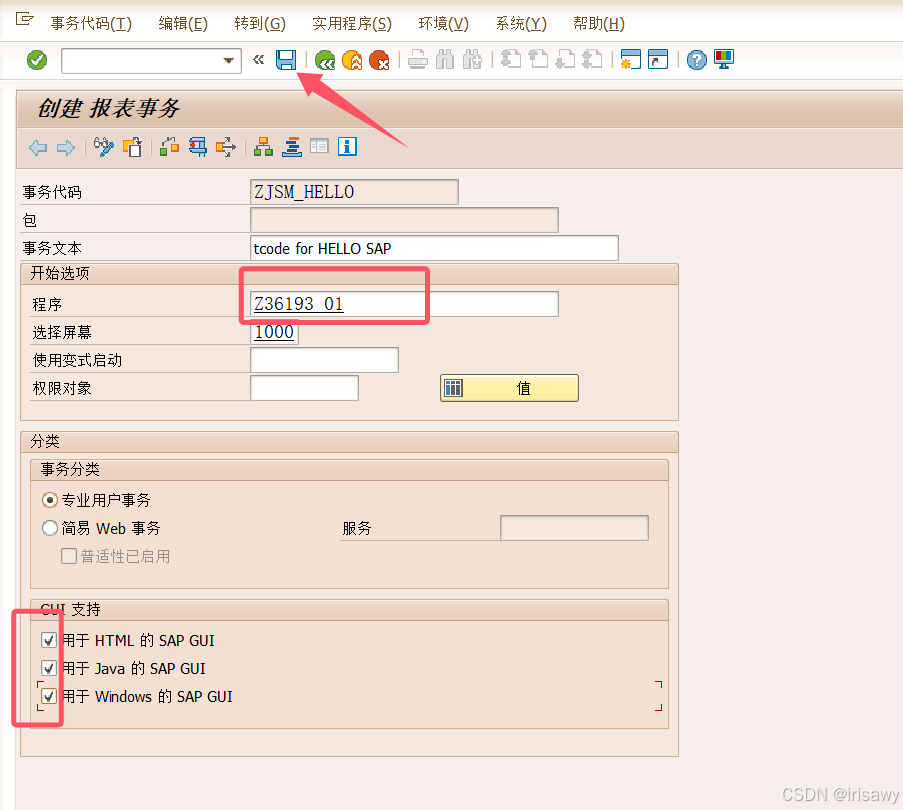Toggle the 普适性已启用 checkbox

tap(69, 556)
